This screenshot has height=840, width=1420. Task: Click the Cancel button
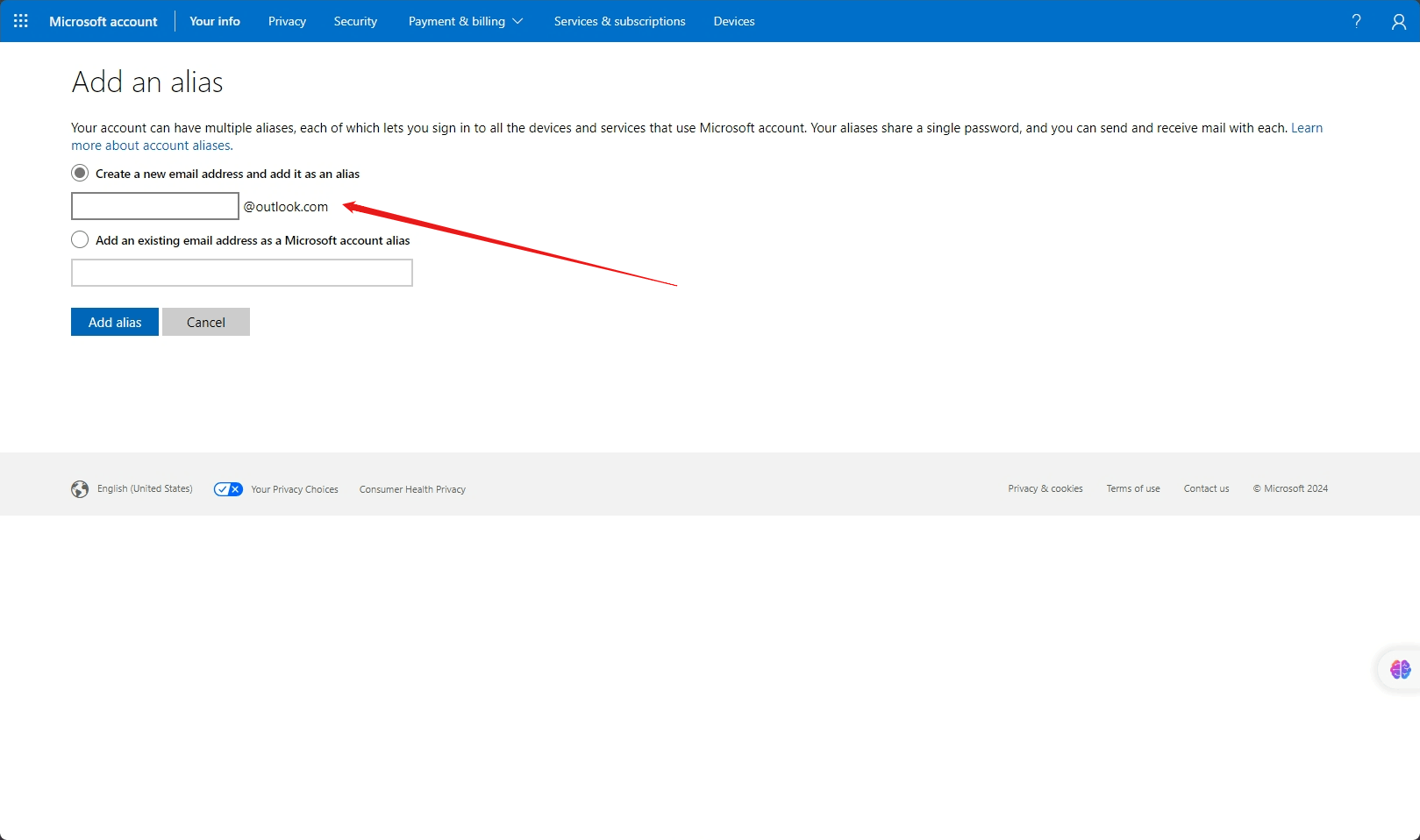206,322
